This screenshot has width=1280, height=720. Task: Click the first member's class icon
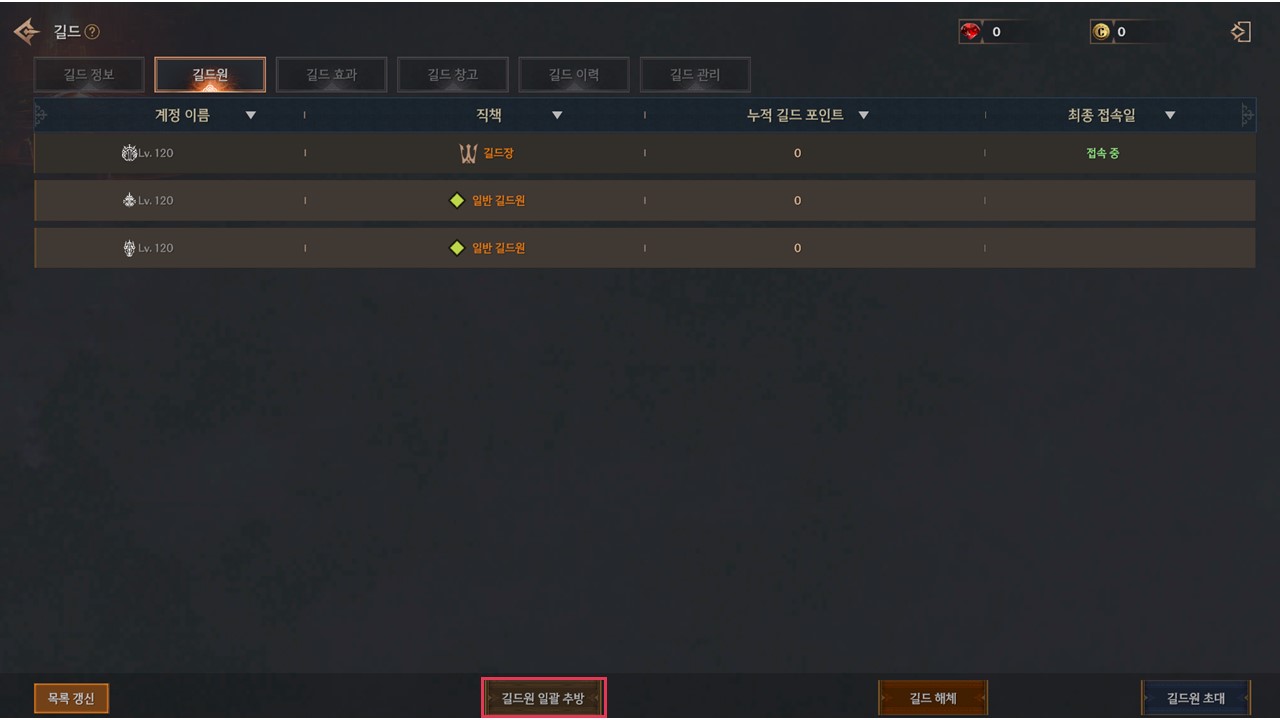point(129,153)
